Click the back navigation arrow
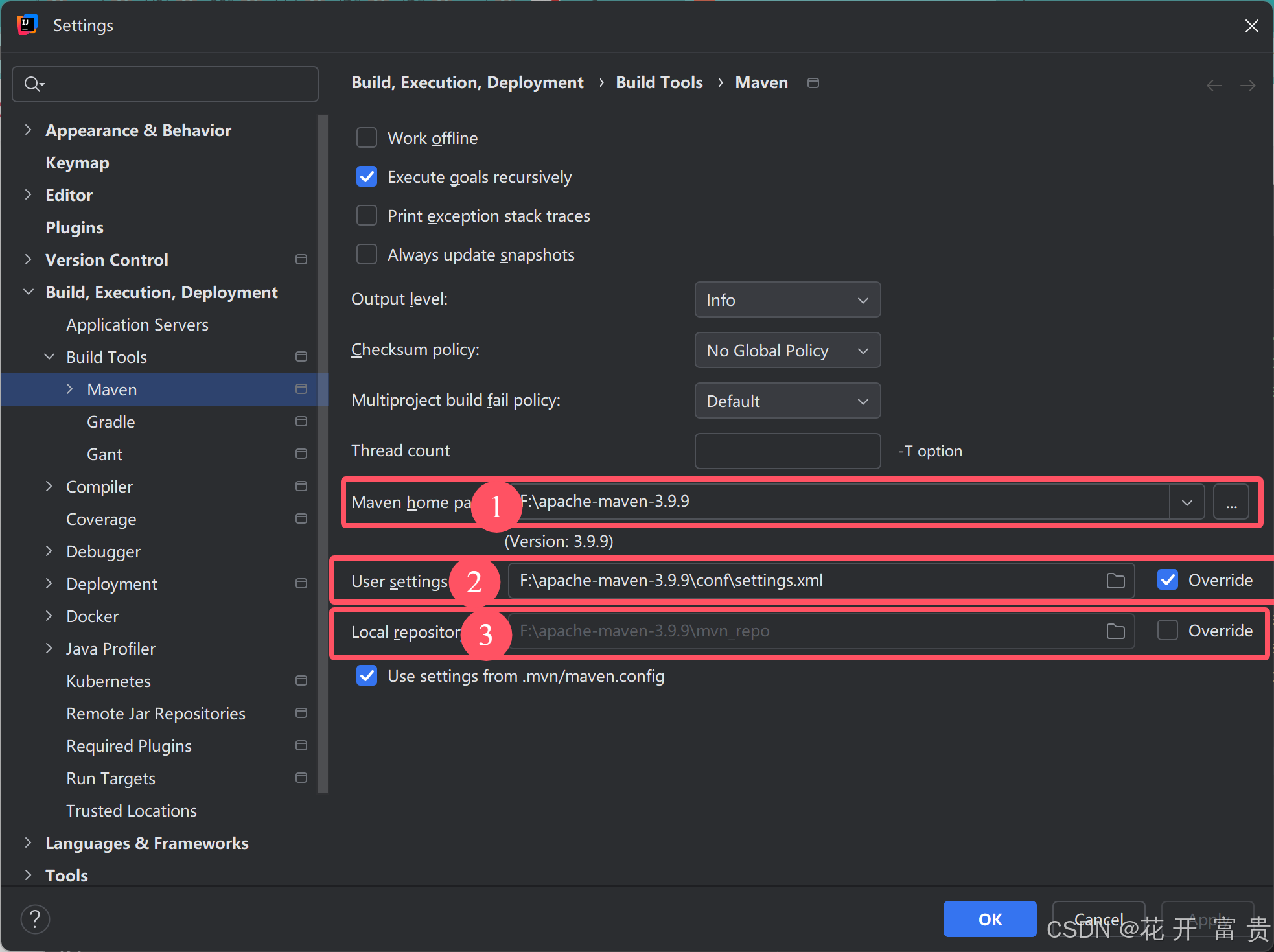This screenshot has width=1274, height=952. [1214, 86]
